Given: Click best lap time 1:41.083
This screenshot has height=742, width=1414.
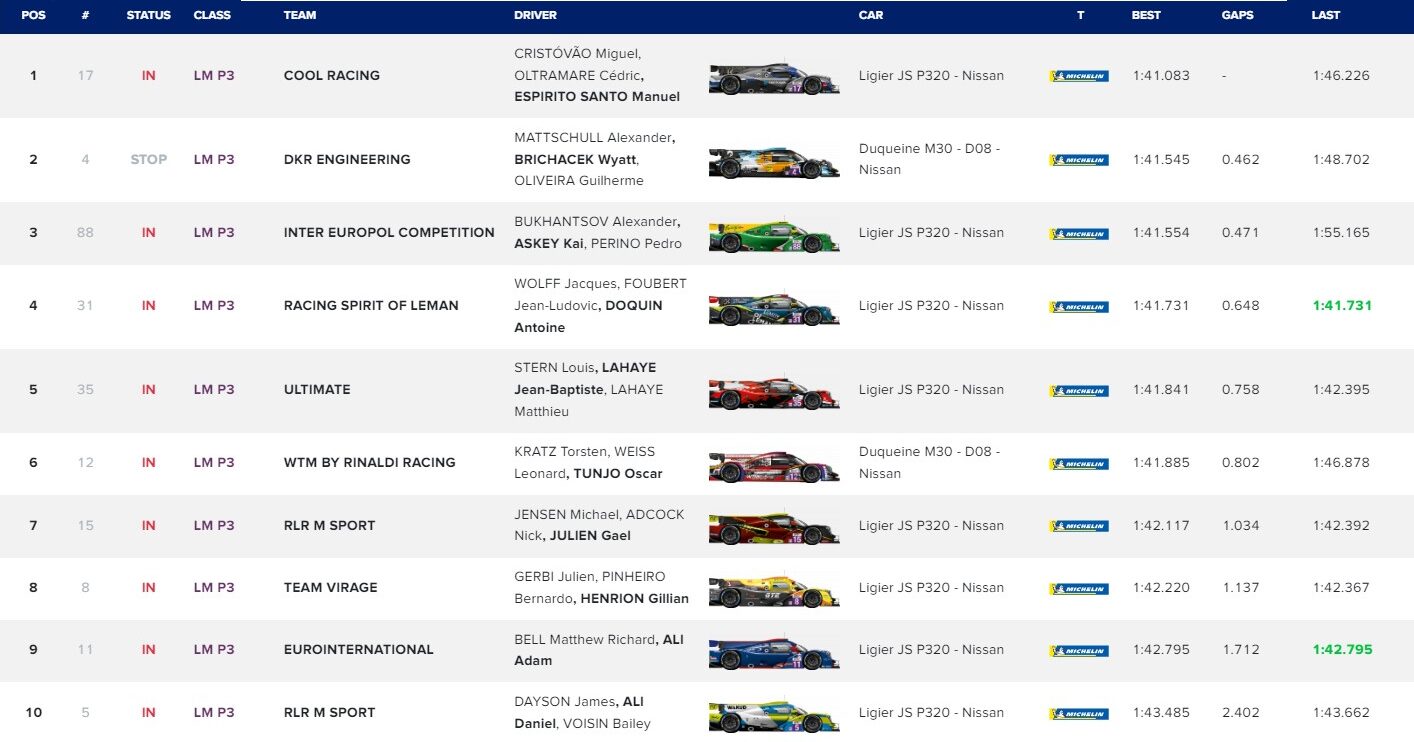Looking at the screenshot, I should (1161, 75).
